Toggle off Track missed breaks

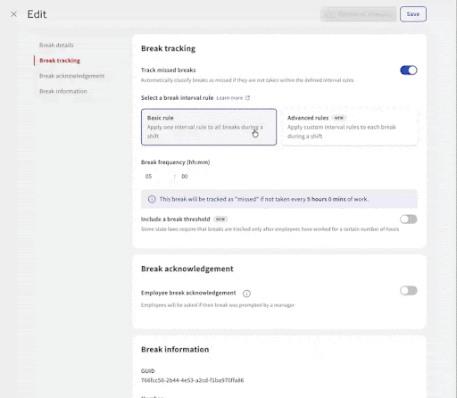pyautogui.click(x=408, y=70)
